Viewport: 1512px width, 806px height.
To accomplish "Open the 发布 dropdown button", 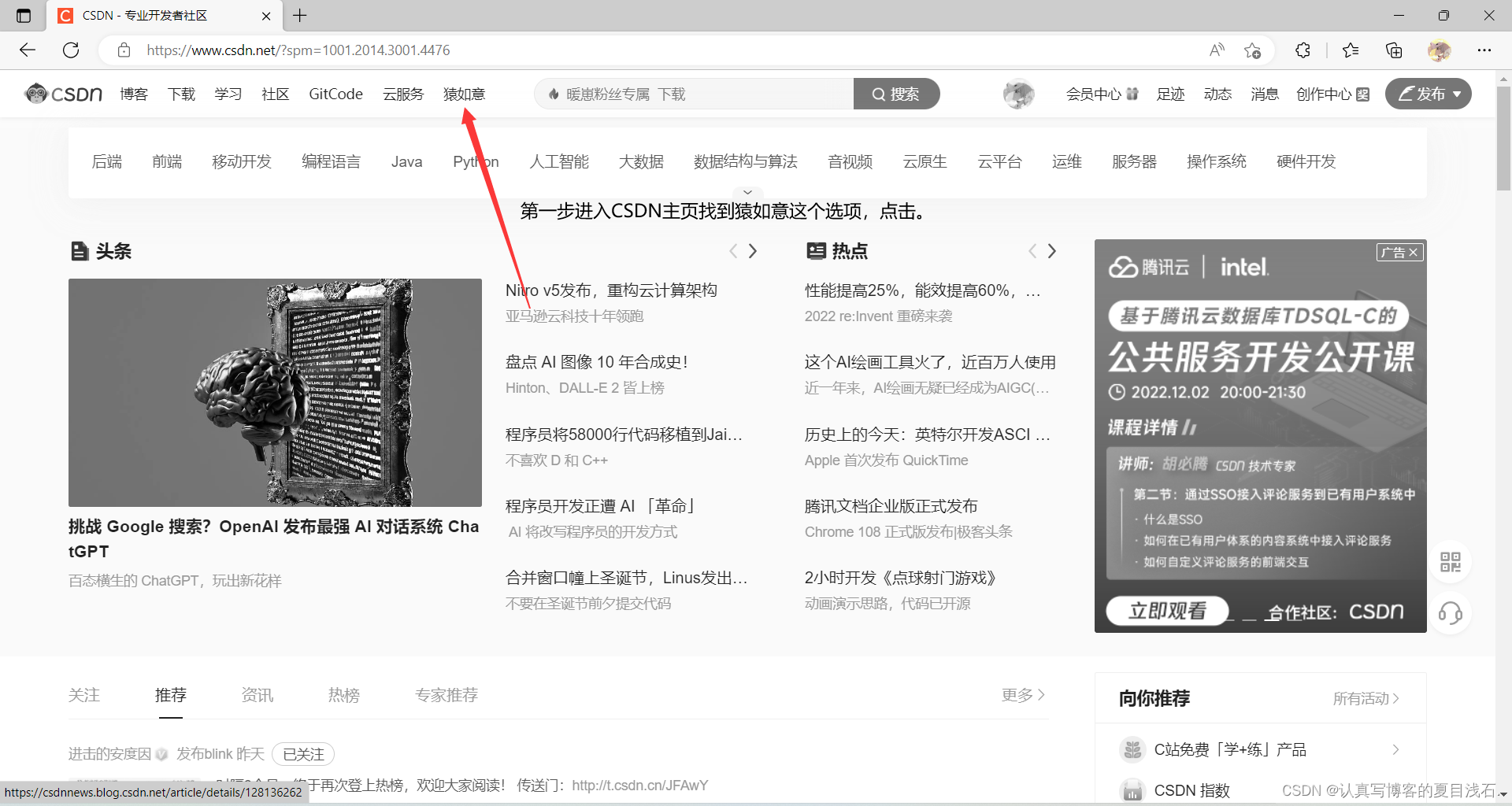I will pyautogui.click(x=1429, y=94).
